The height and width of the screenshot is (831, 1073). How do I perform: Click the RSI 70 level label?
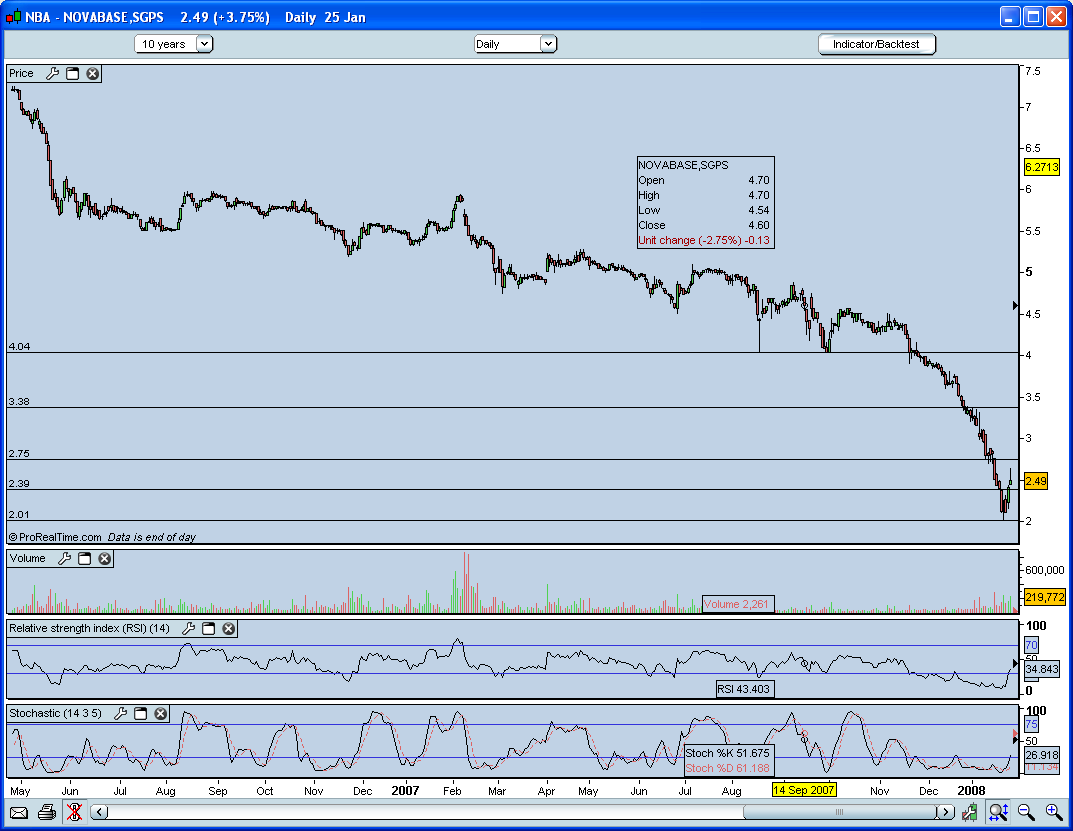pyautogui.click(x=1031, y=645)
